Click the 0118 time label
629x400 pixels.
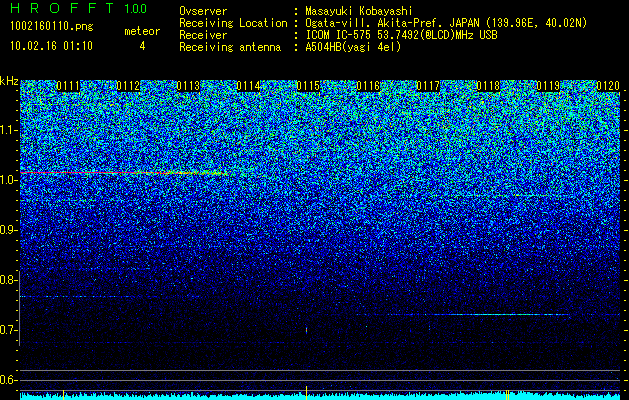488,86
